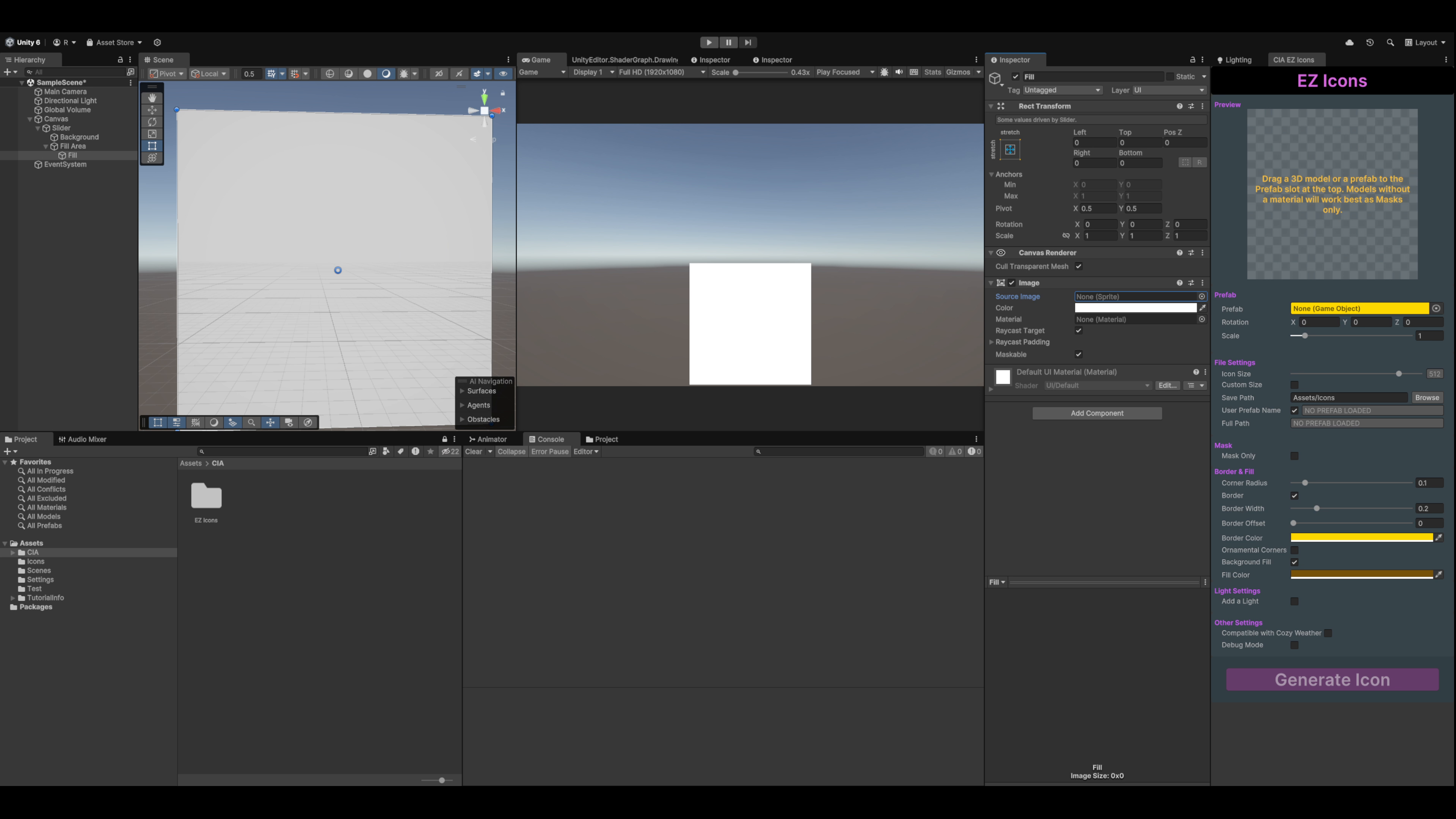Click the Border Color swatch
The width and height of the screenshot is (1456, 819).
(1361, 538)
